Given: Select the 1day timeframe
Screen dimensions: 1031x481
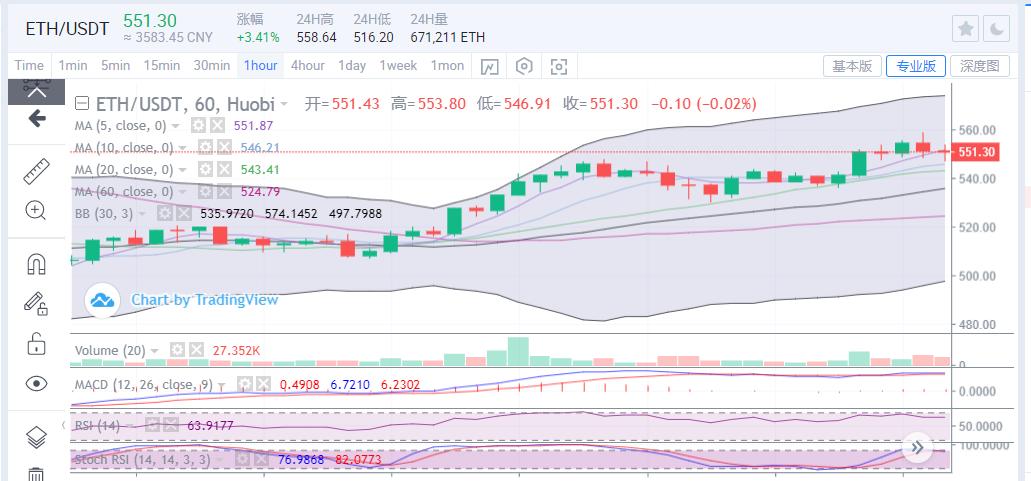Looking at the screenshot, I should point(351,66).
